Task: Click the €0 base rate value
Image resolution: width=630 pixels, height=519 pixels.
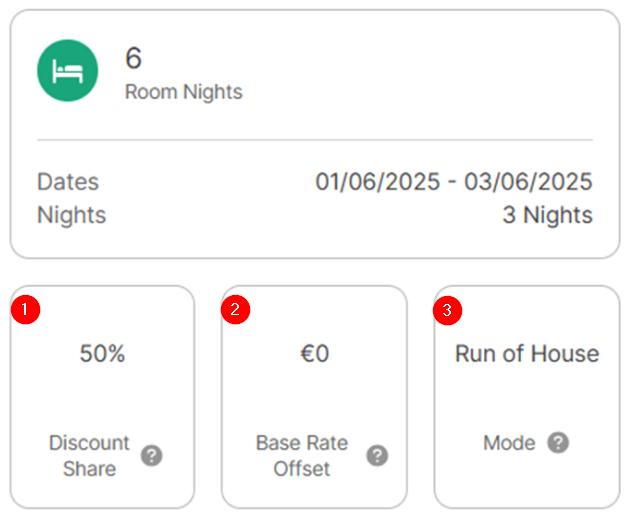Action: click(x=314, y=354)
